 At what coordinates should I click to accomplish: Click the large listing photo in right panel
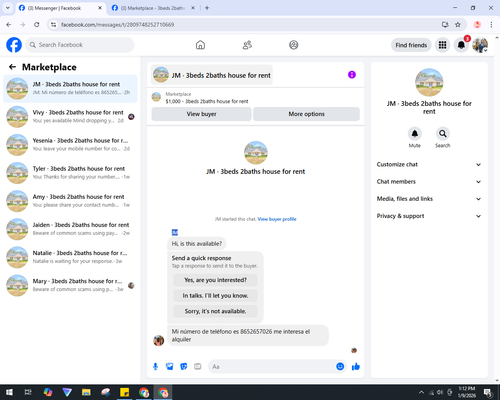429,82
